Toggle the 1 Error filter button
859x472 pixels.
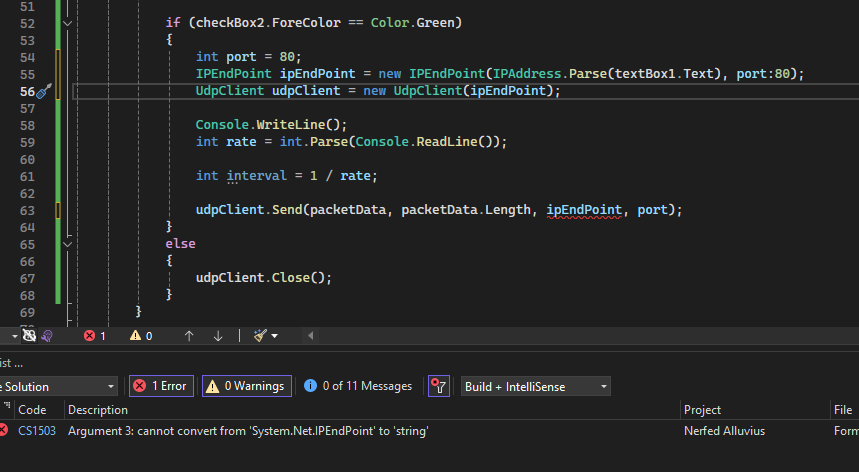[x=161, y=386]
